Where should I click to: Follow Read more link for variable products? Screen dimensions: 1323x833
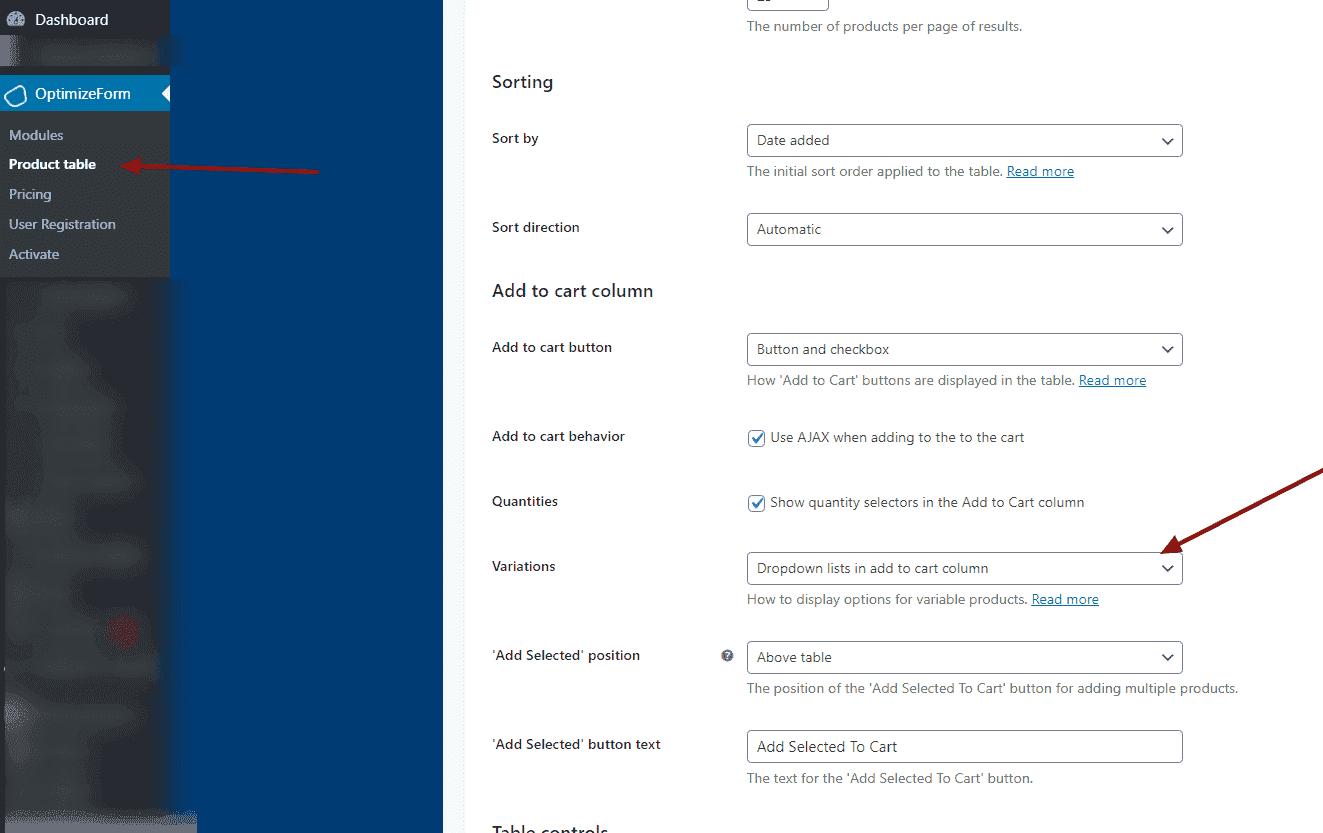click(x=1065, y=600)
